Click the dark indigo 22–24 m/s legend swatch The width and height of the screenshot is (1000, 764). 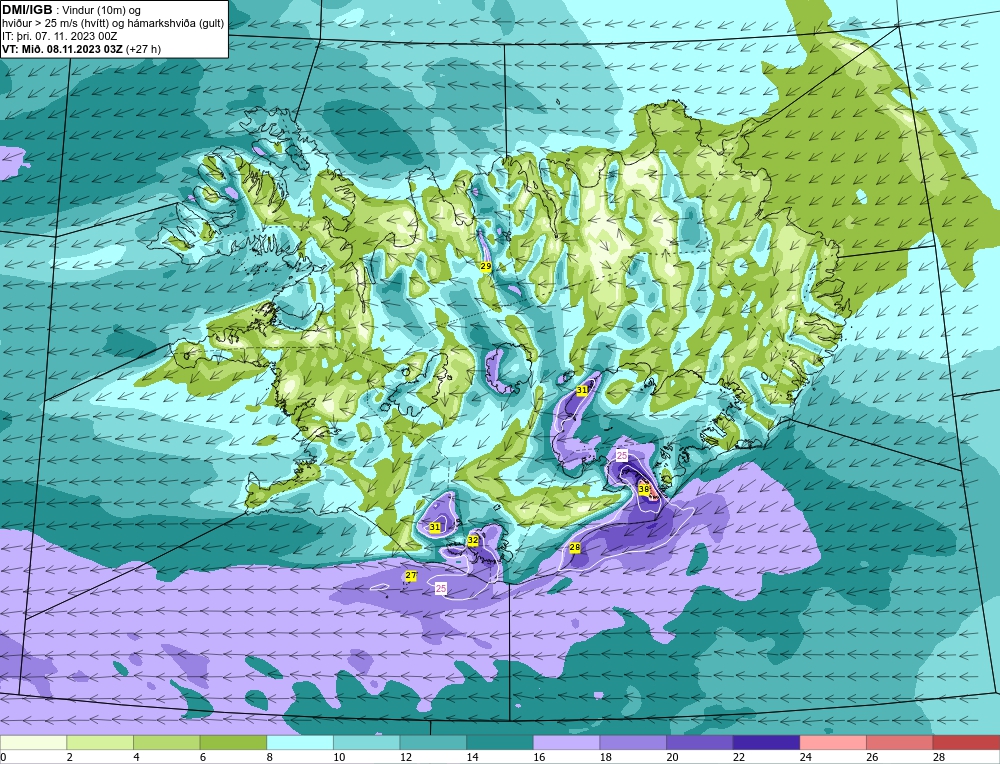coord(766,742)
